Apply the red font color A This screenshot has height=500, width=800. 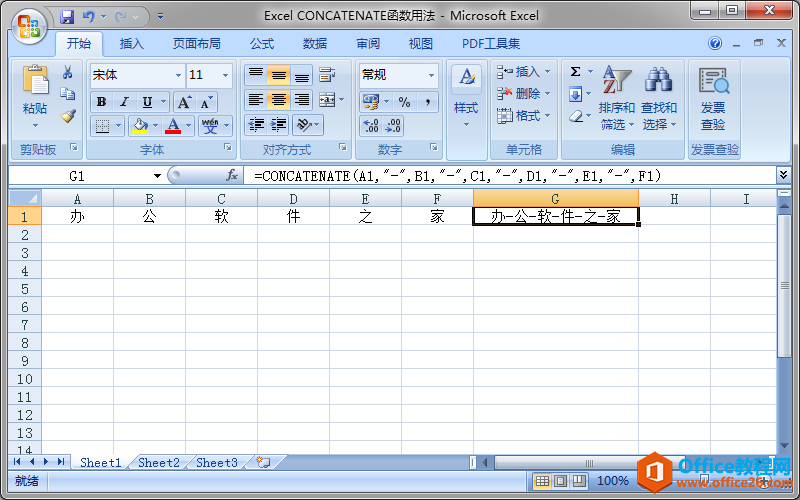click(x=173, y=125)
